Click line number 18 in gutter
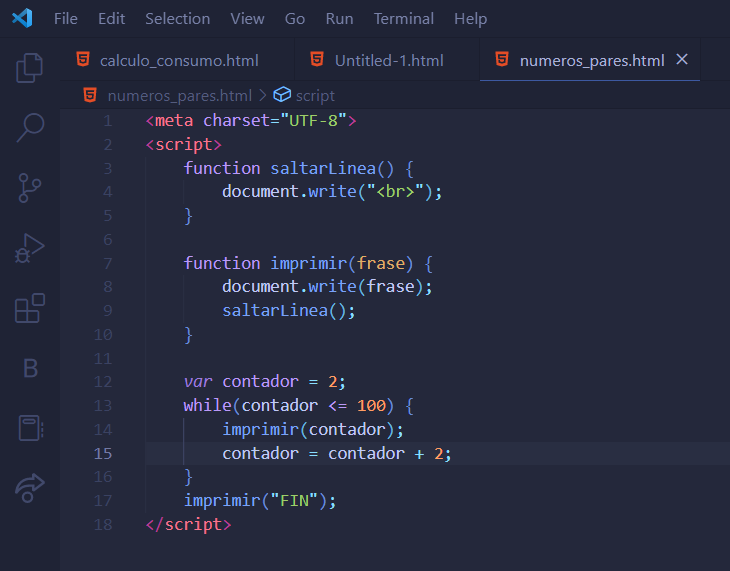 103,525
